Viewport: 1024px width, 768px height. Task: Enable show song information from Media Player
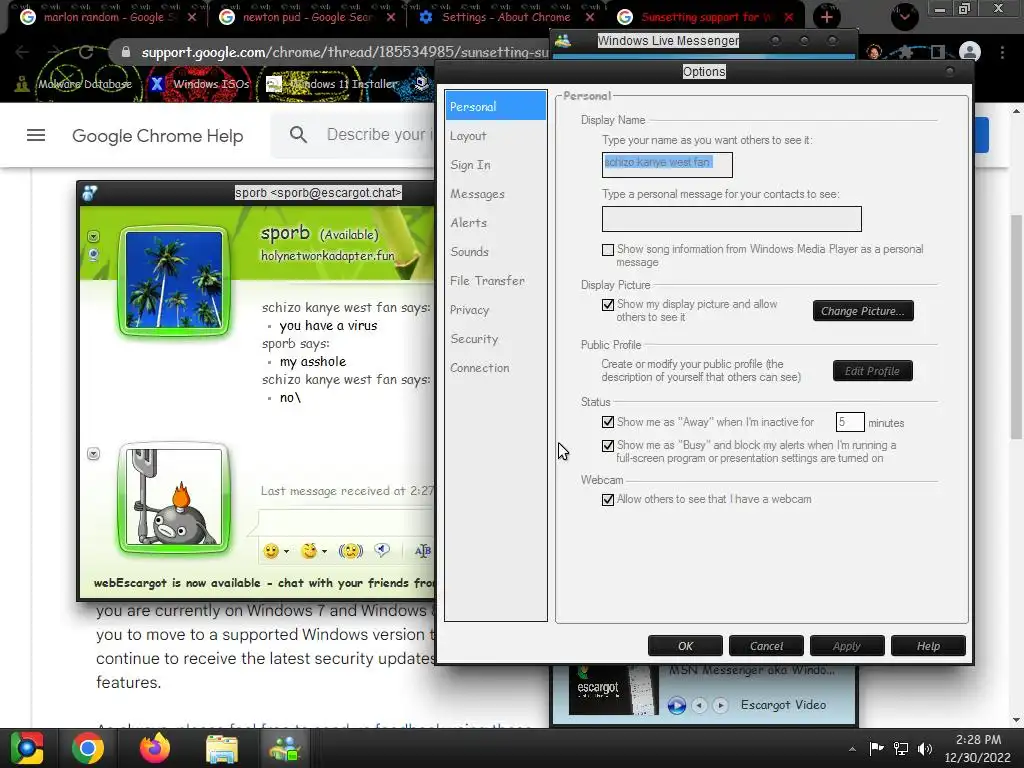click(608, 249)
